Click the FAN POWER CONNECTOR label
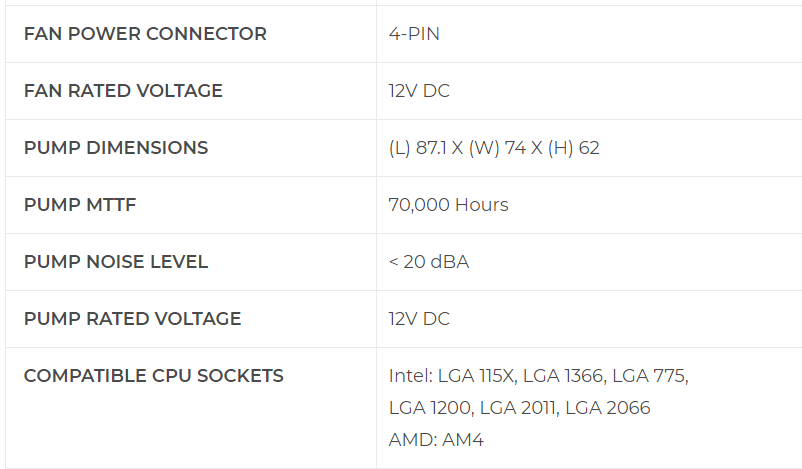 coord(145,34)
